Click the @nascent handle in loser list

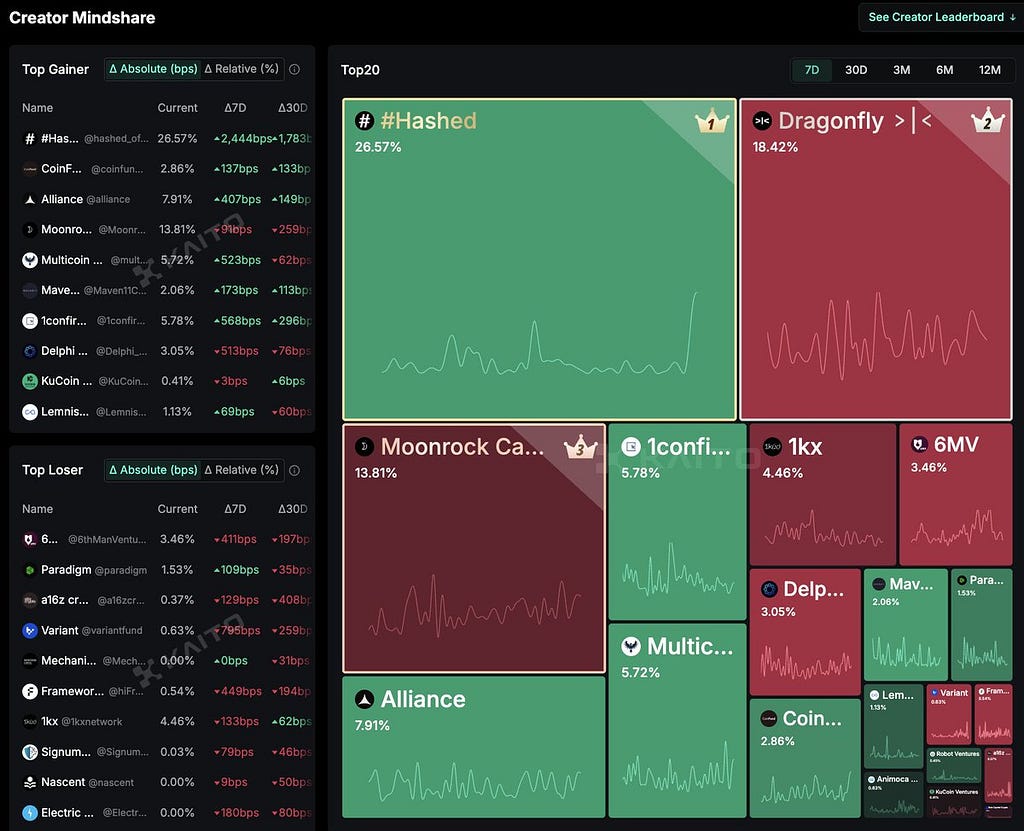pos(111,783)
